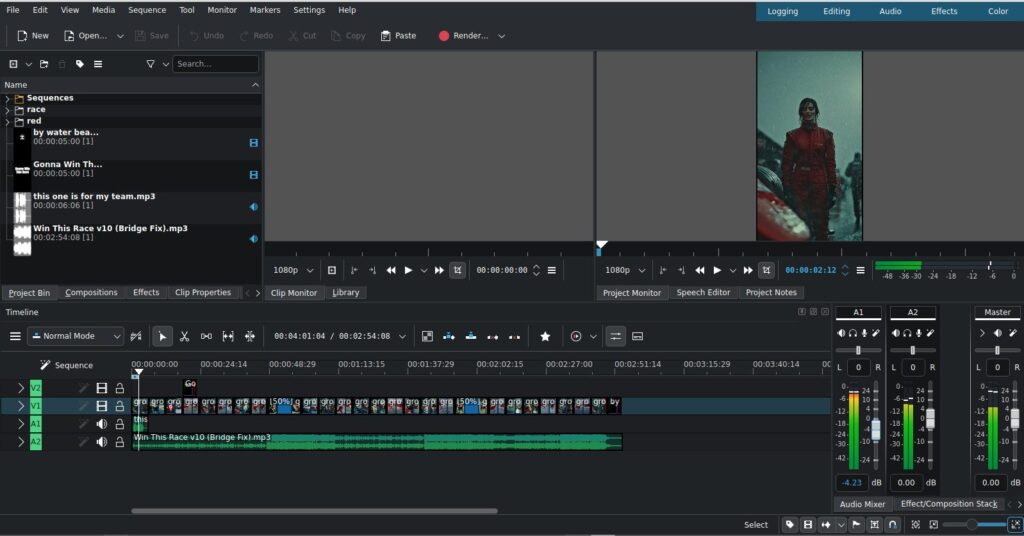
Task: Activate the spacer tool in timeline toolbar
Action: (x=206, y=336)
